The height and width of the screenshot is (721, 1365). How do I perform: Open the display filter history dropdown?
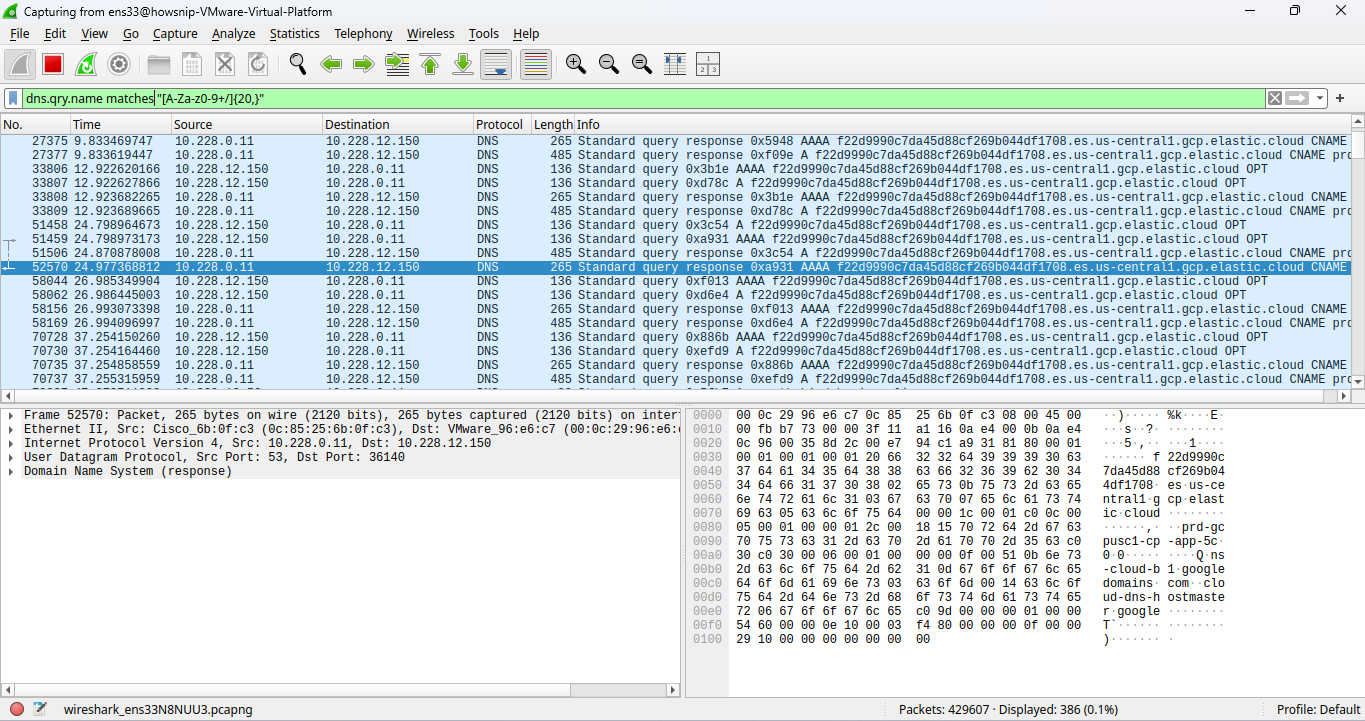click(1320, 98)
